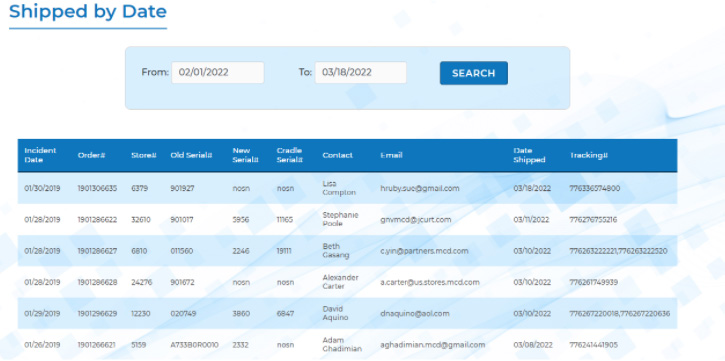Click incident date 01/29/2019
This screenshot has width=725, height=361.
point(42,313)
